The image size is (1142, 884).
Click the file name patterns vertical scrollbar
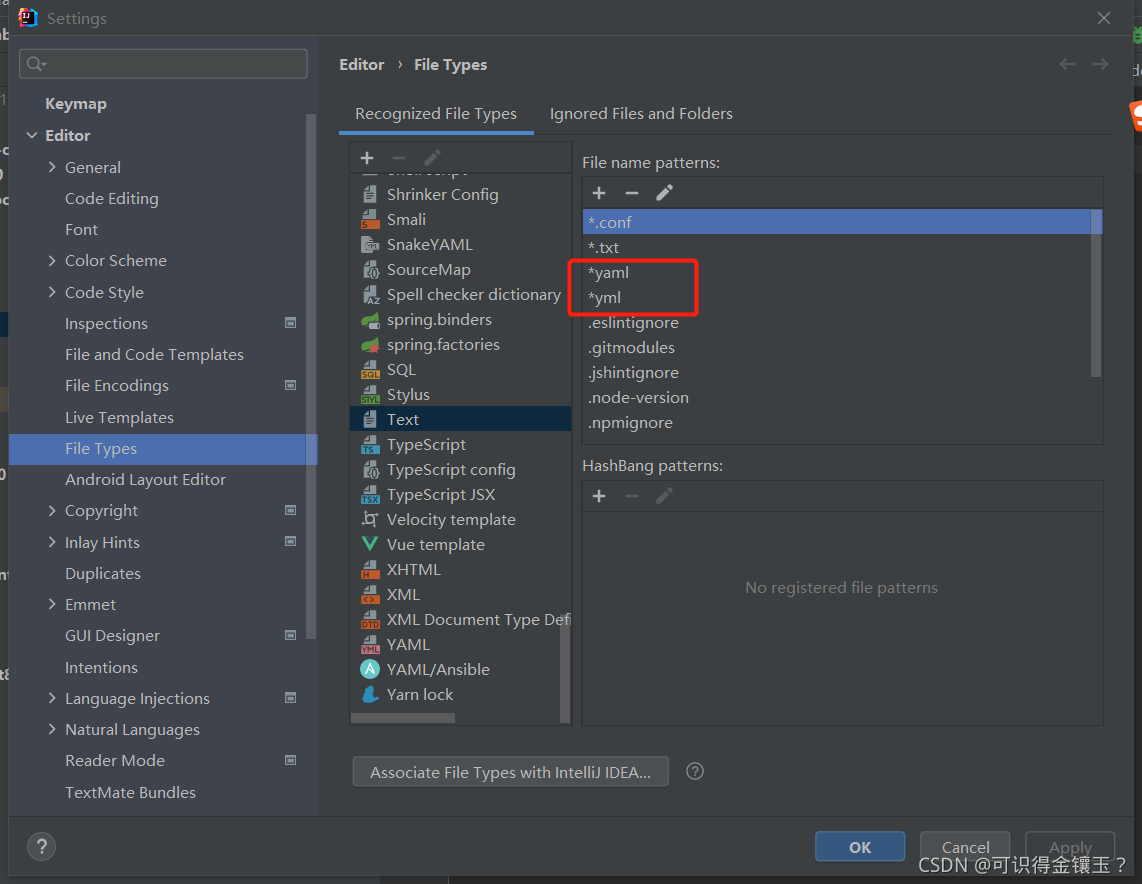tap(1096, 293)
